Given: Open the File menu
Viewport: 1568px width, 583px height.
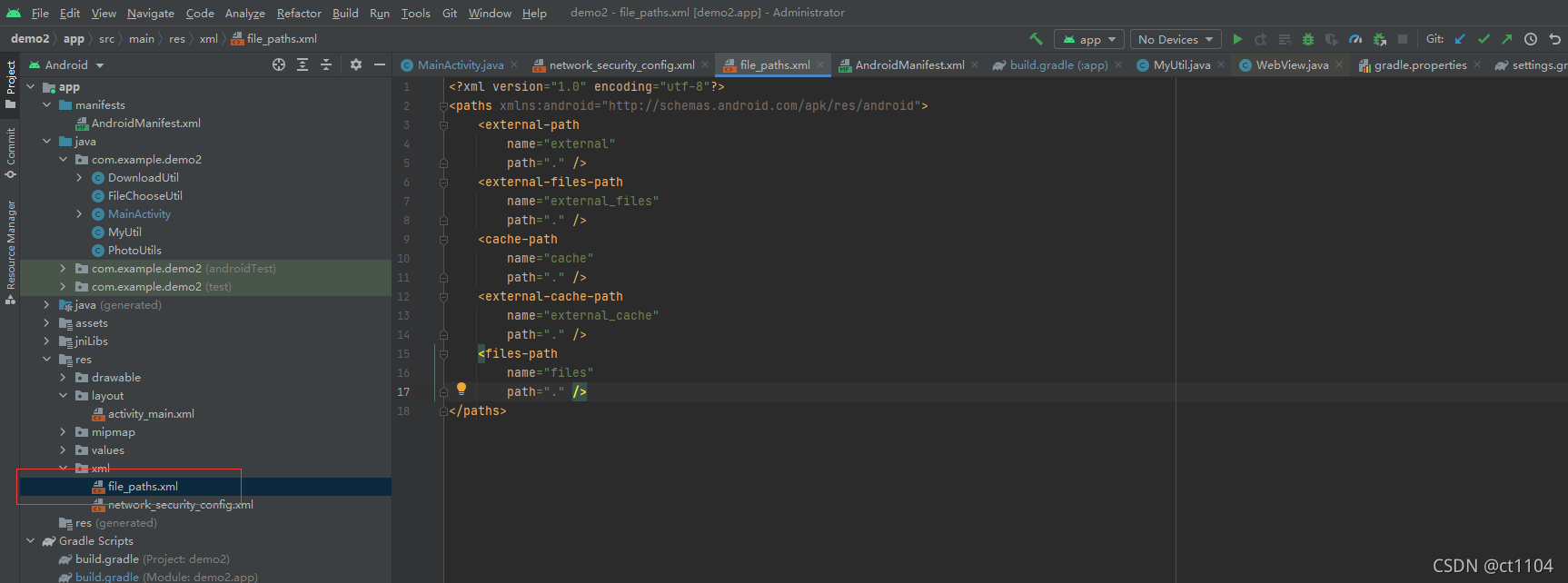Looking at the screenshot, I should click(40, 13).
